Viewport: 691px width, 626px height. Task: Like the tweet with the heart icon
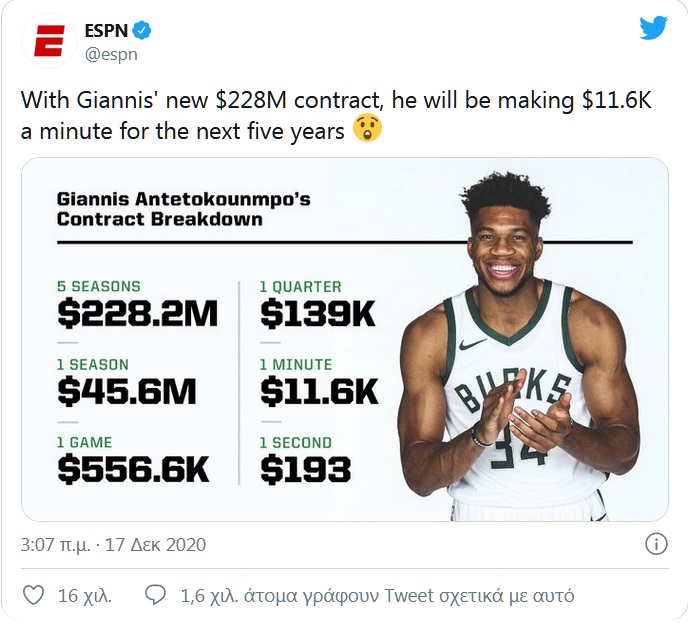(33, 596)
